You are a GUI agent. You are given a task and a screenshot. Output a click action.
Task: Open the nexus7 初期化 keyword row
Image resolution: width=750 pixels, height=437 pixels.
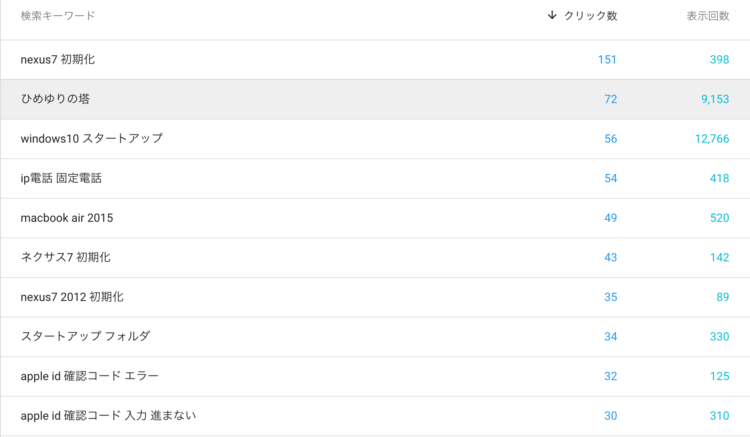click(375, 60)
